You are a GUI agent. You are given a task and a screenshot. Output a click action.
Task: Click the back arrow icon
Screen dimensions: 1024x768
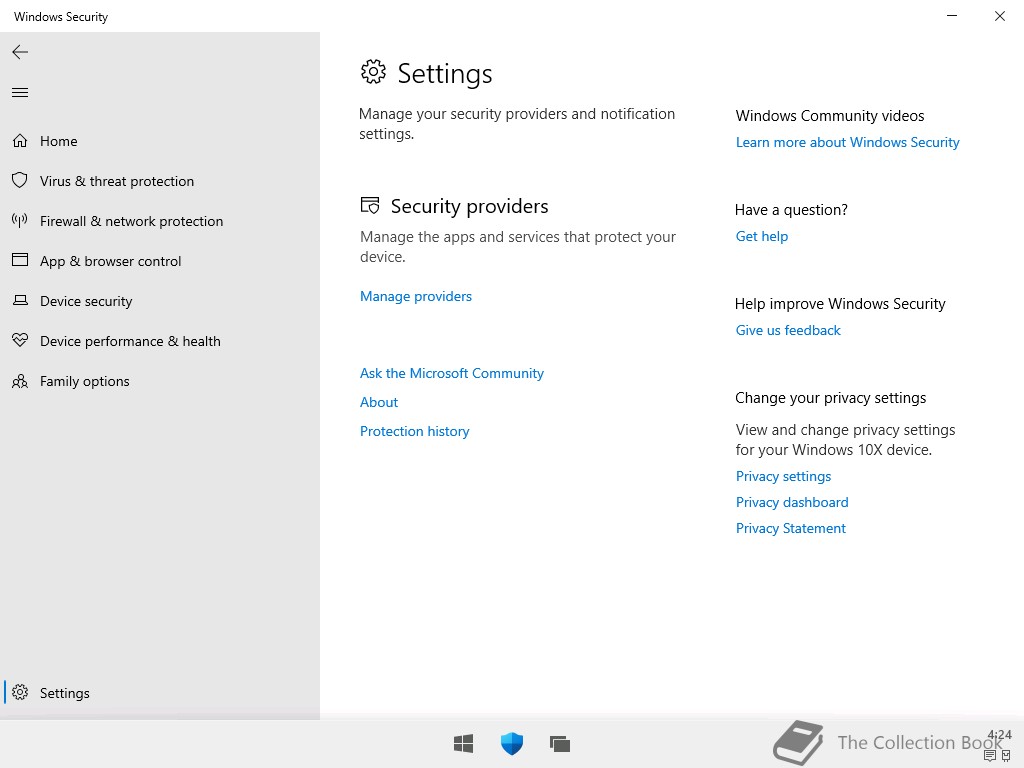(20, 52)
